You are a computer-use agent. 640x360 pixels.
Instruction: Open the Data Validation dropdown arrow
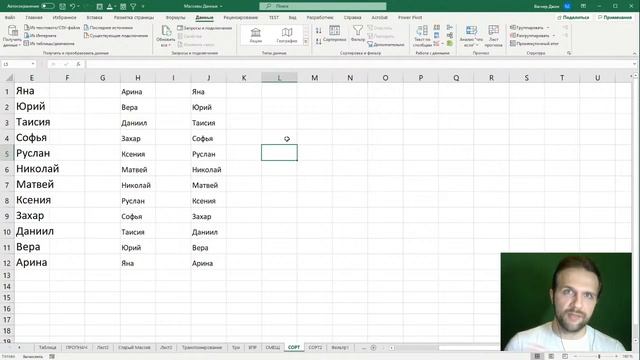pyautogui.click(x=442, y=43)
